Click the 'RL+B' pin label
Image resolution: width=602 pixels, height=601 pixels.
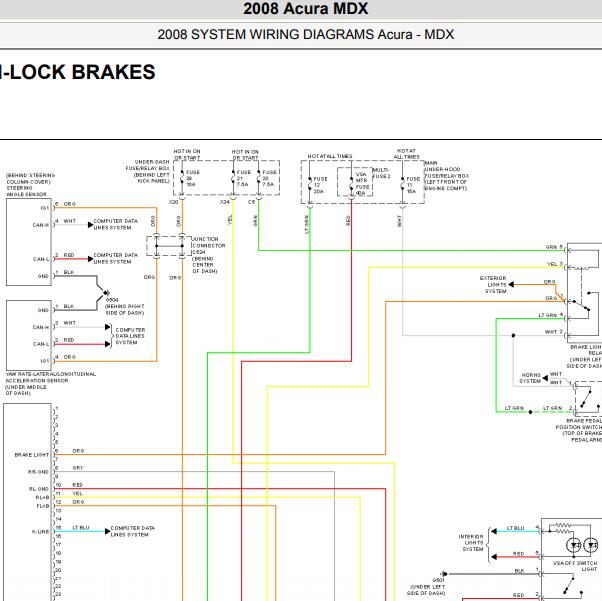pyautogui.click(x=42, y=497)
